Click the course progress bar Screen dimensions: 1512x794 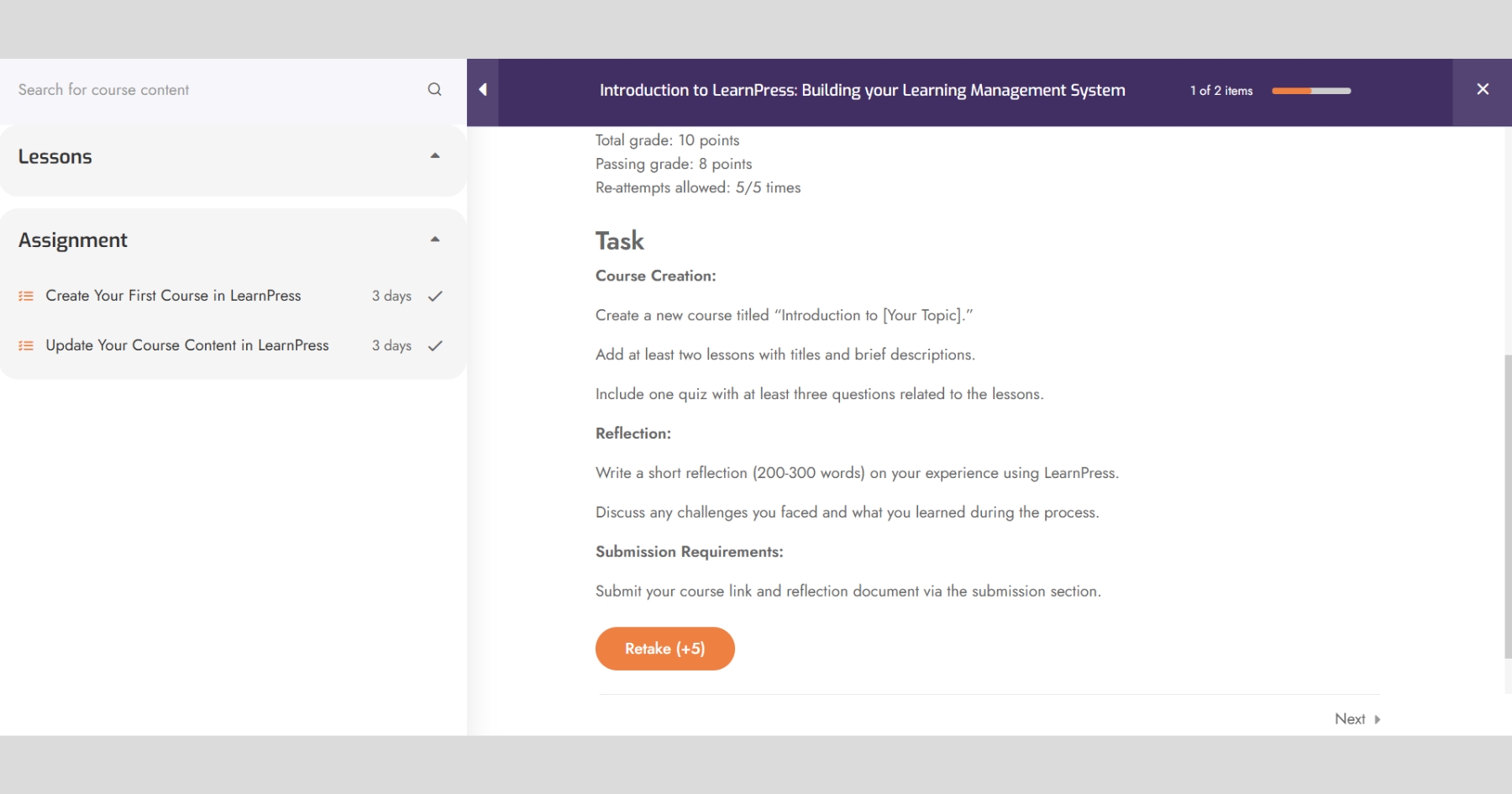point(1311,91)
